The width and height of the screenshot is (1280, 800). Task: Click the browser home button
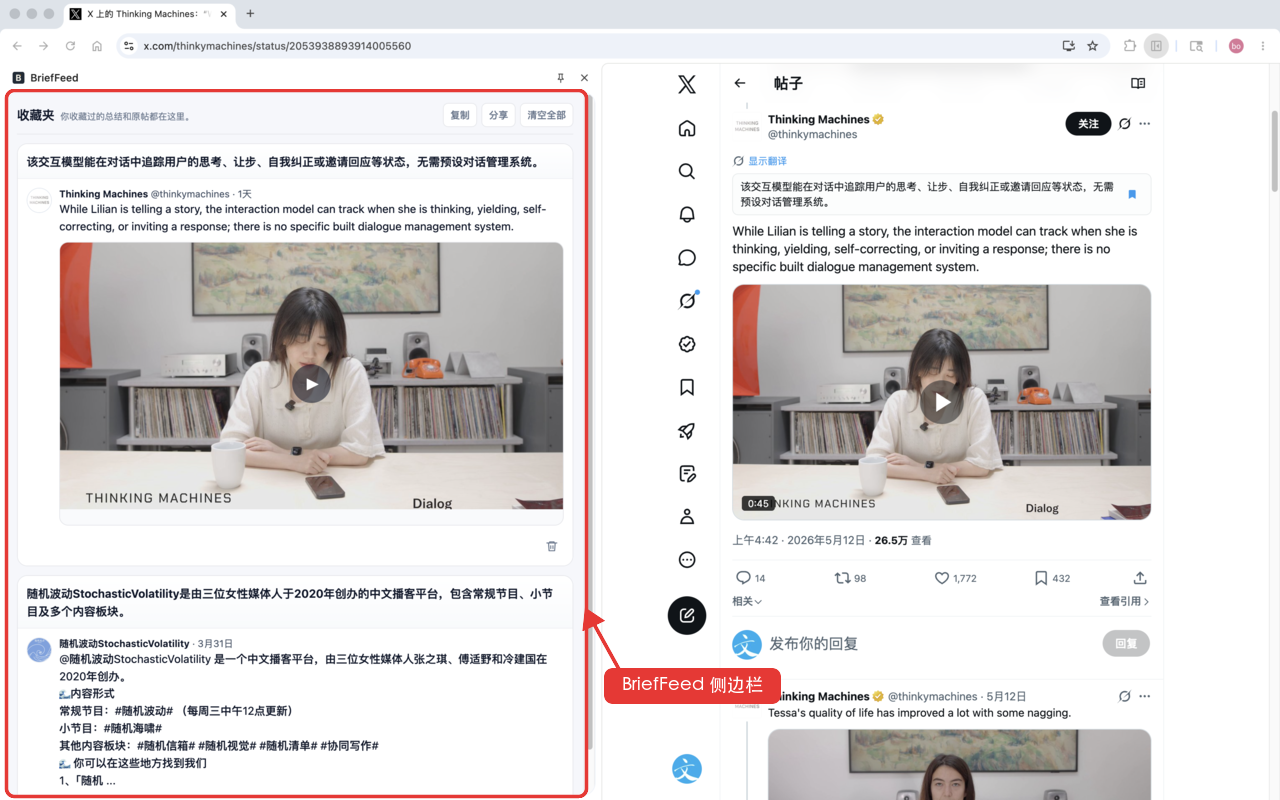pyautogui.click(x=97, y=46)
